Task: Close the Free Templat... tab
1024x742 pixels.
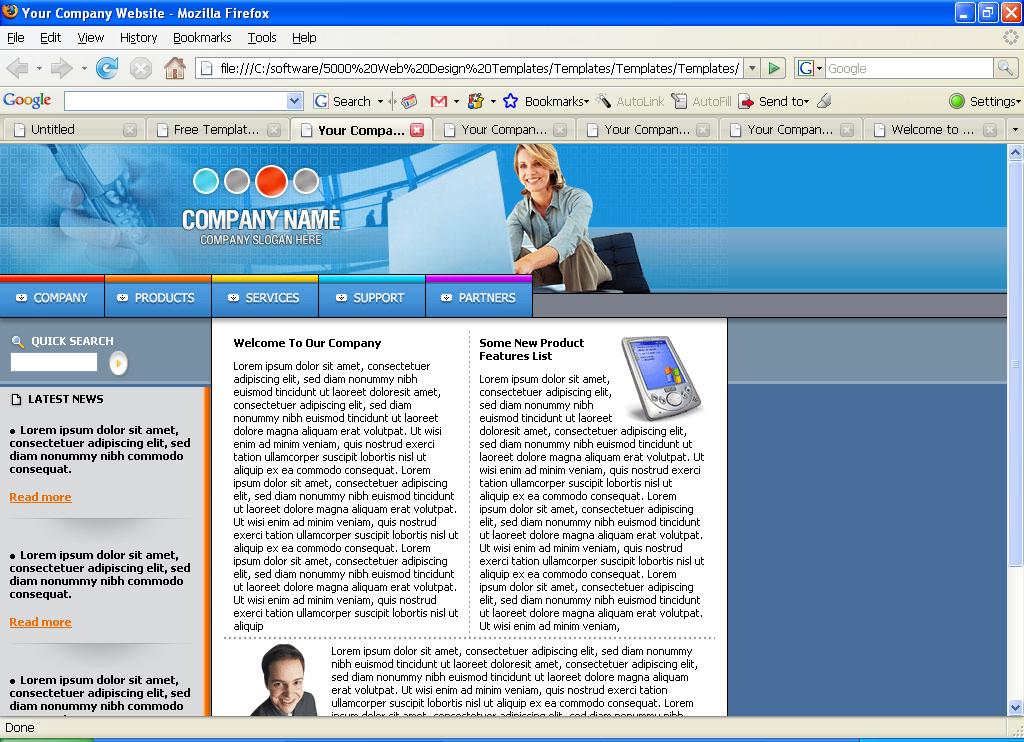Action: [x=274, y=130]
